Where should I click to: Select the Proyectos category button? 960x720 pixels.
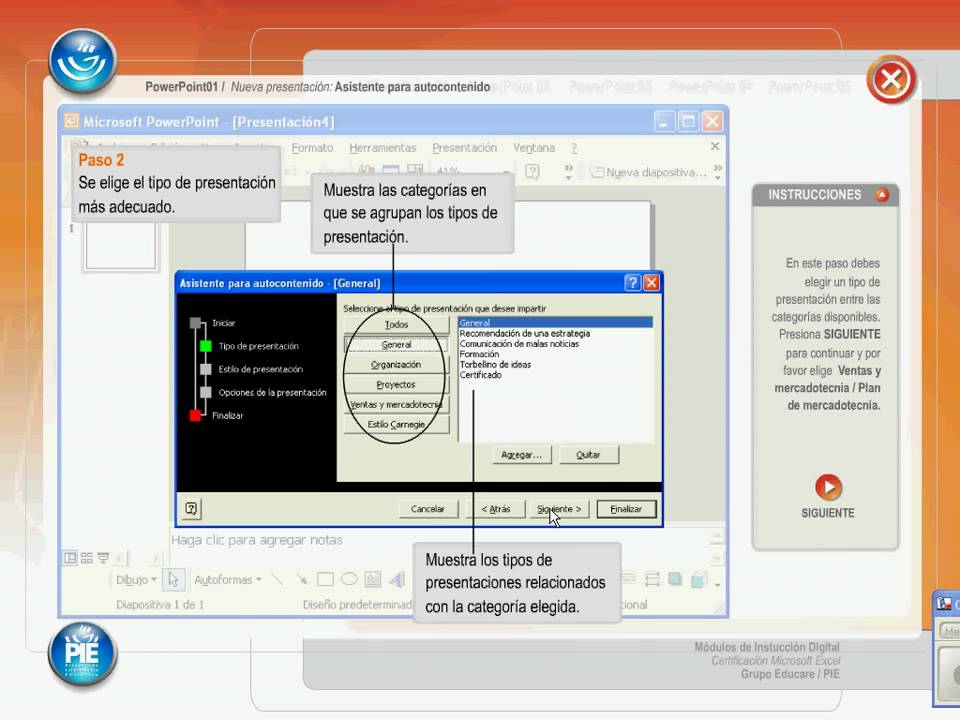coord(396,384)
